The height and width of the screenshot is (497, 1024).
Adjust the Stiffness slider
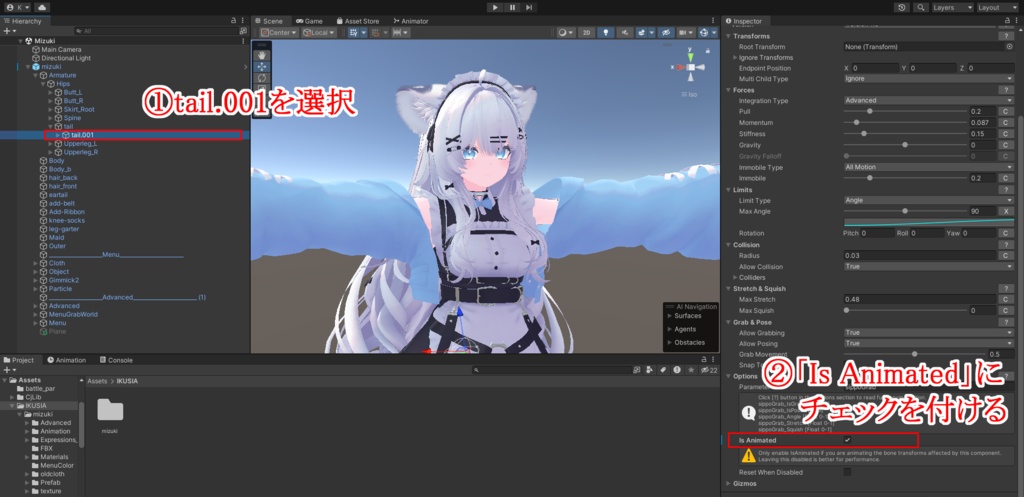tap(905, 134)
